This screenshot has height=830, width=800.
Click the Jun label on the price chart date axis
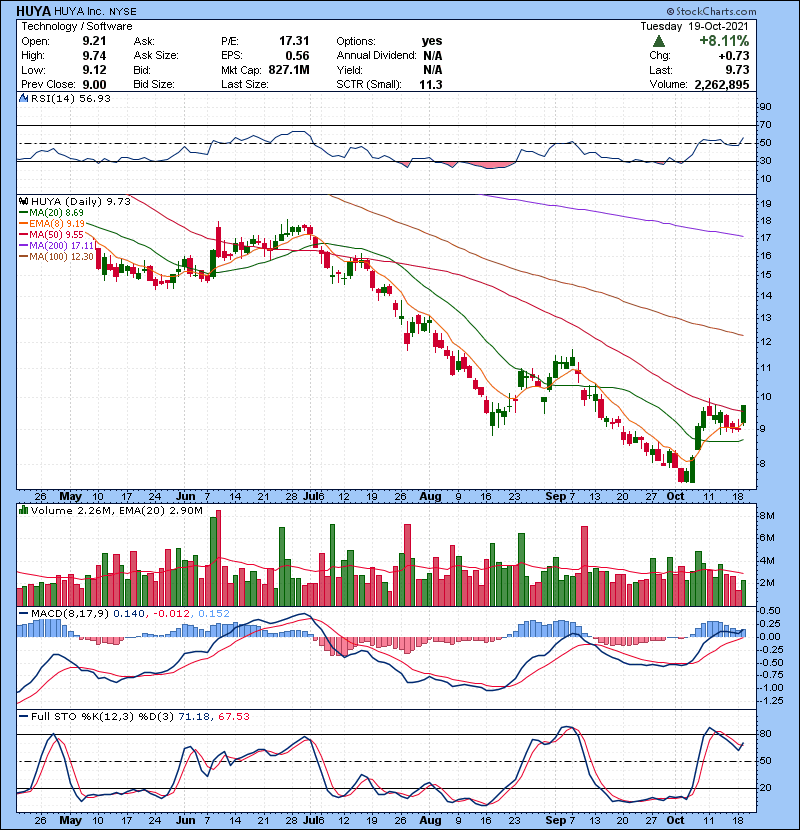185,496
